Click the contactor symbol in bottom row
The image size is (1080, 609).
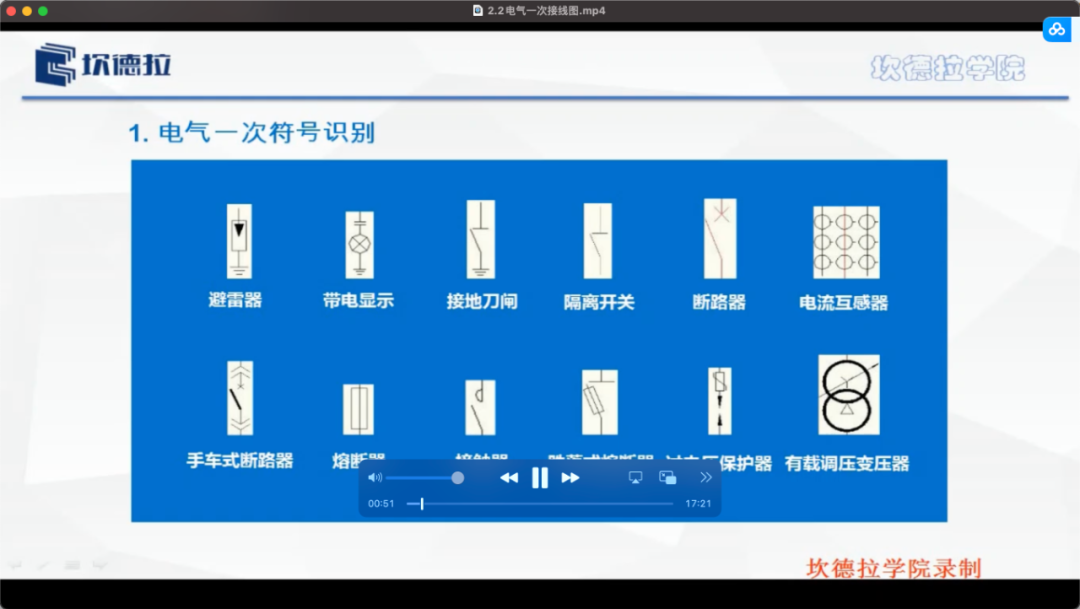click(480, 407)
